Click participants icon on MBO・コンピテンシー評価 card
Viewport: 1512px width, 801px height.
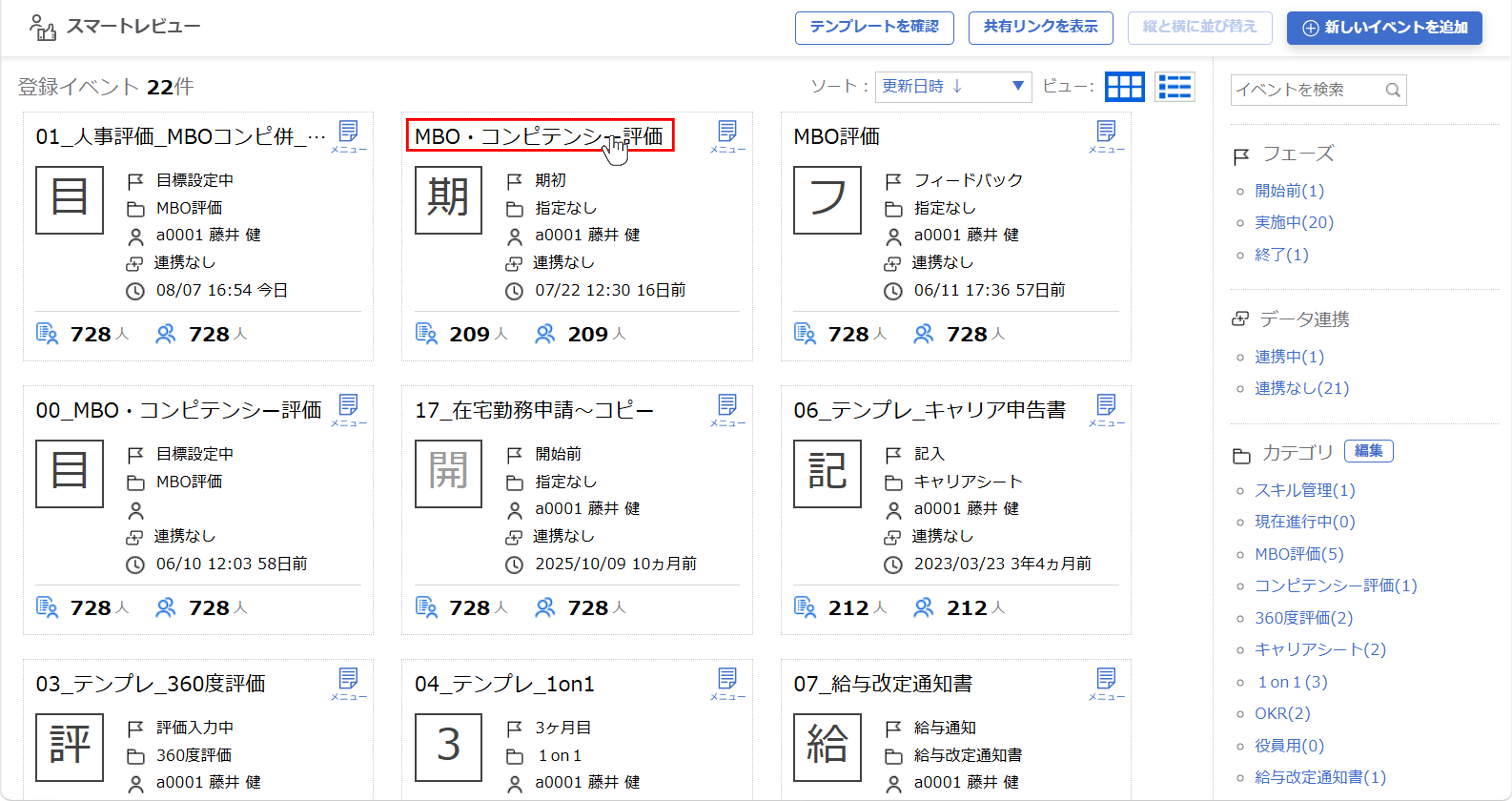pyautogui.click(x=545, y=333)
